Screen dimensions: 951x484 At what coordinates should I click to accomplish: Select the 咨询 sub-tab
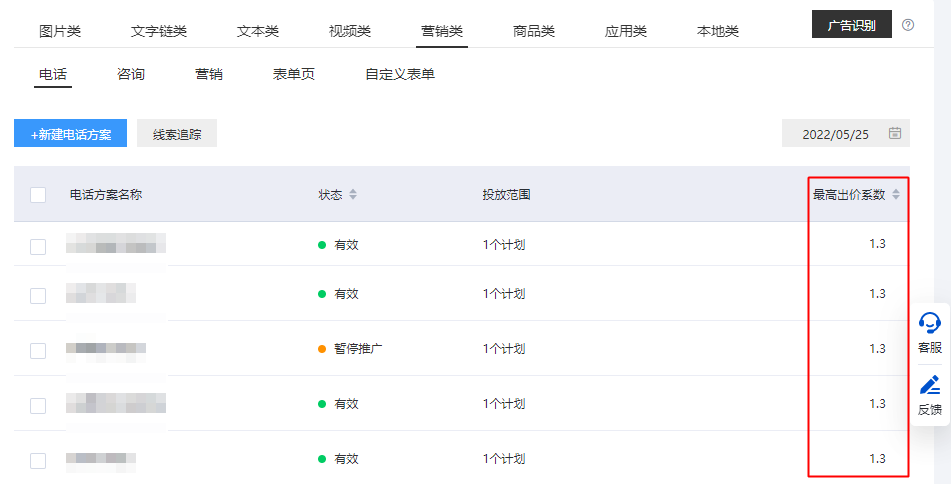point(131,74)
